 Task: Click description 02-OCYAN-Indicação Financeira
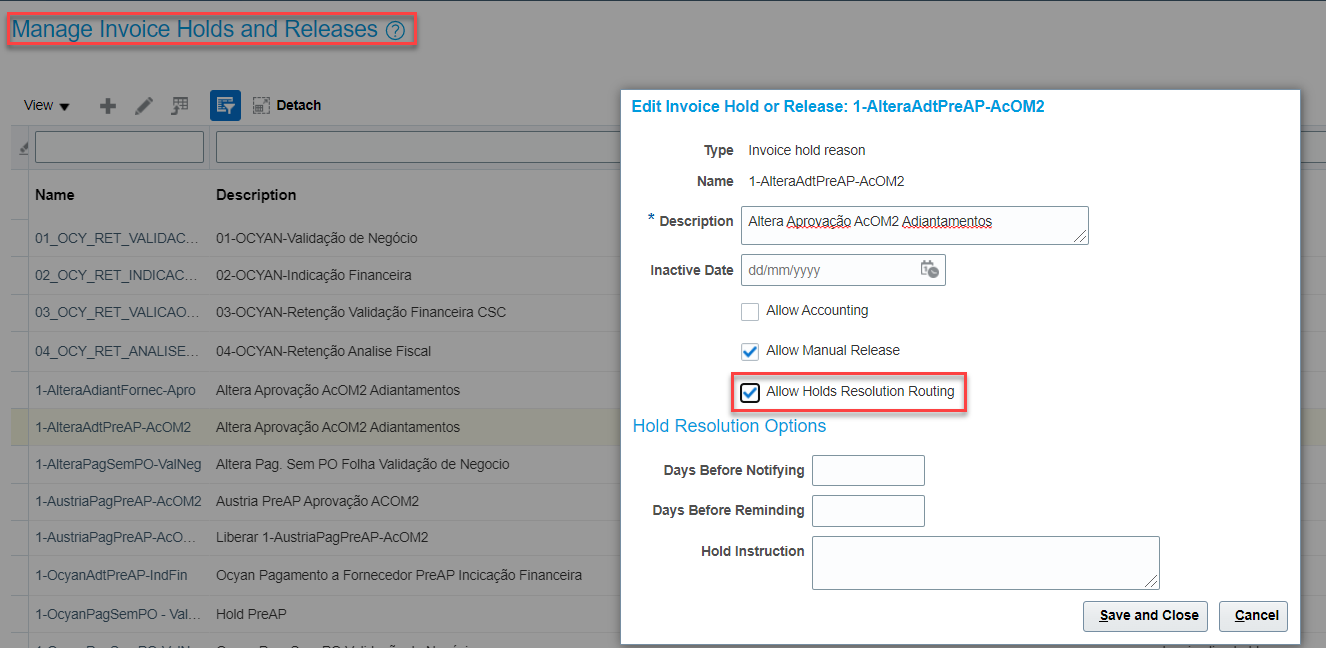[313, 275]
